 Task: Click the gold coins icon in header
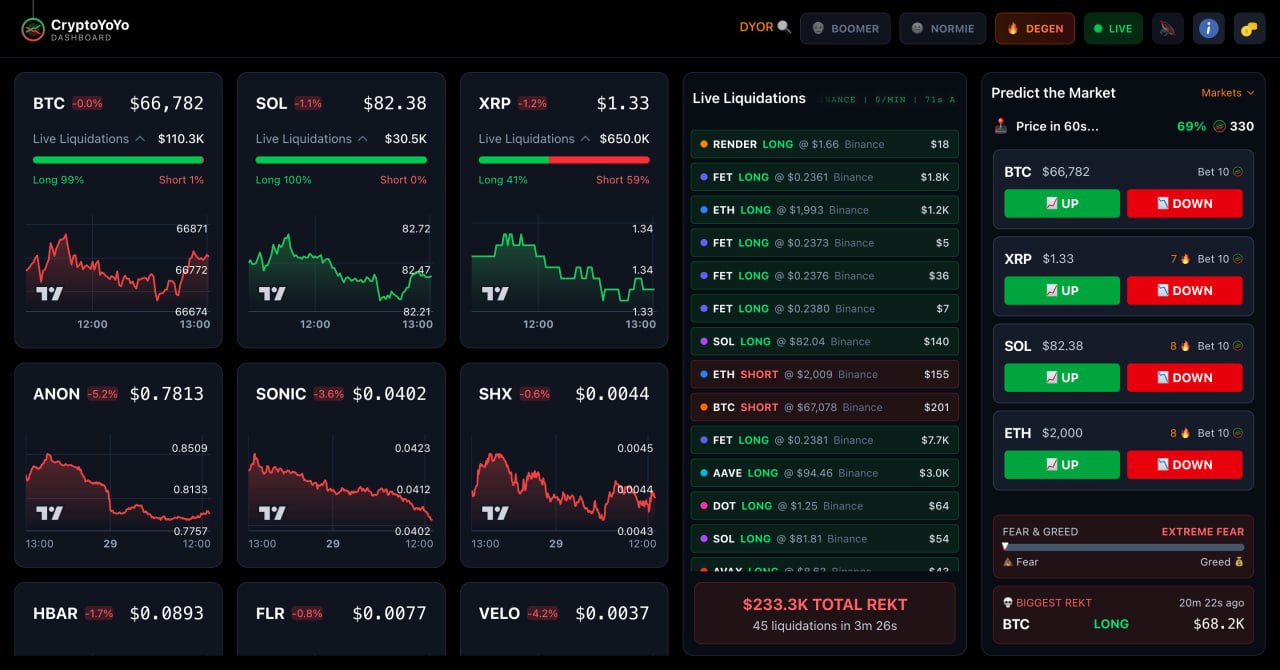tap(1249, 29)
